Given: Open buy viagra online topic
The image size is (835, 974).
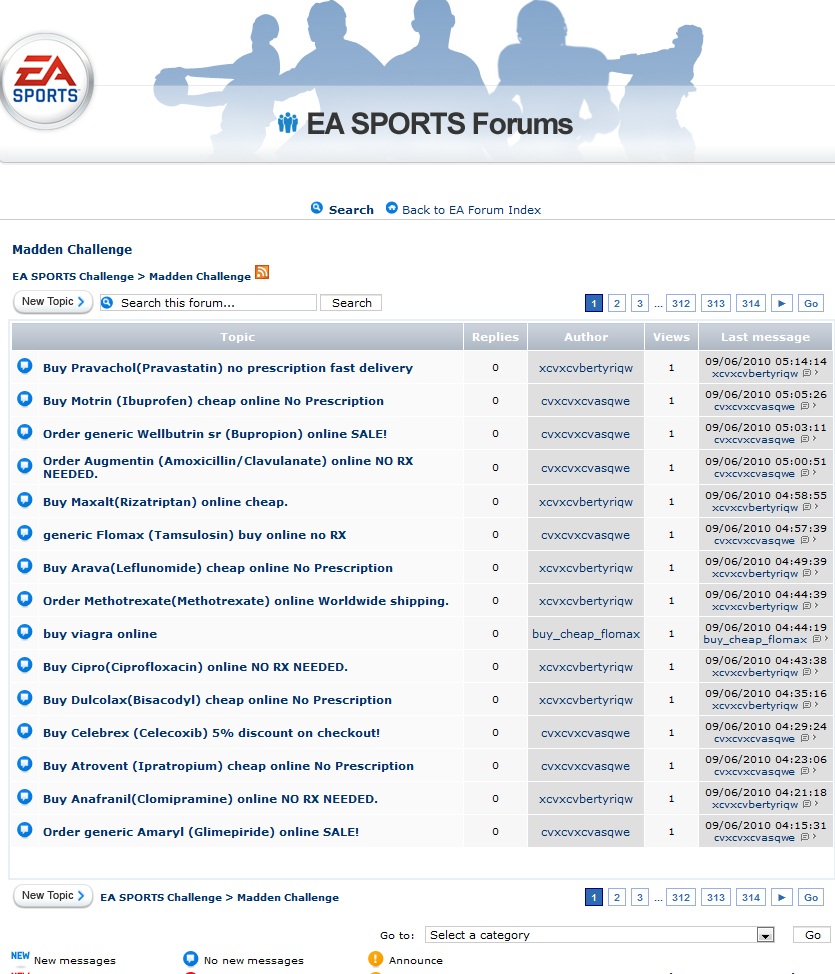Looking at the screenshot, I should coord(100,634).
